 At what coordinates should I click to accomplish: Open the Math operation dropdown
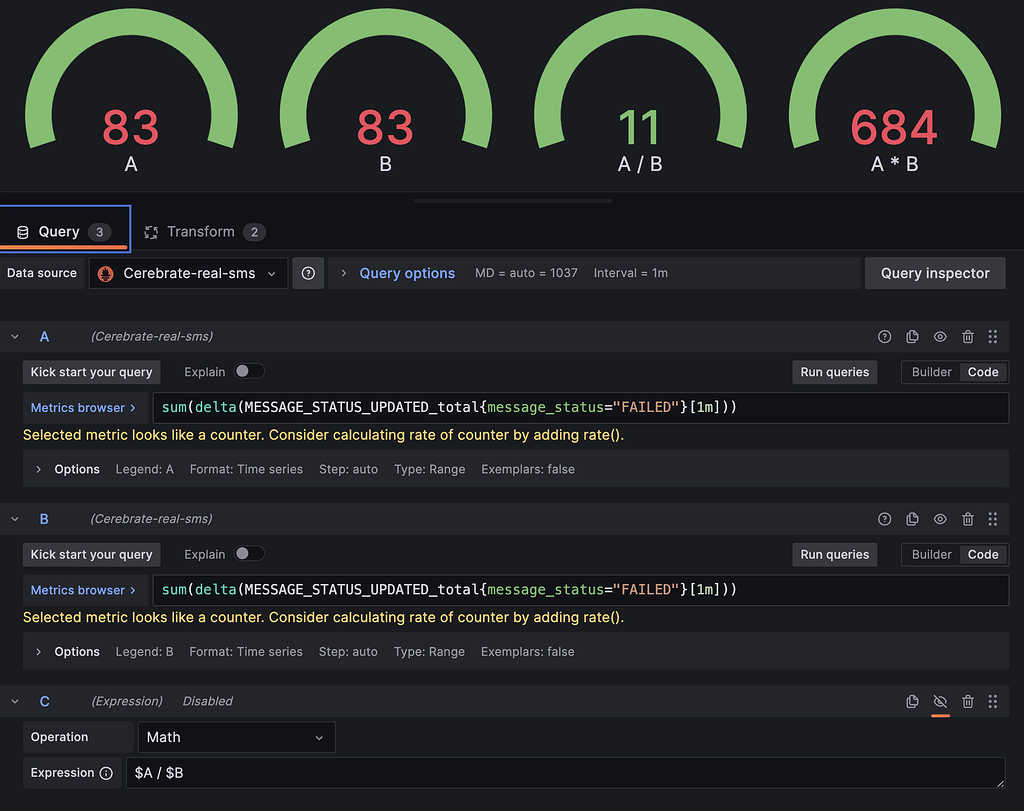tap(236, 737)
